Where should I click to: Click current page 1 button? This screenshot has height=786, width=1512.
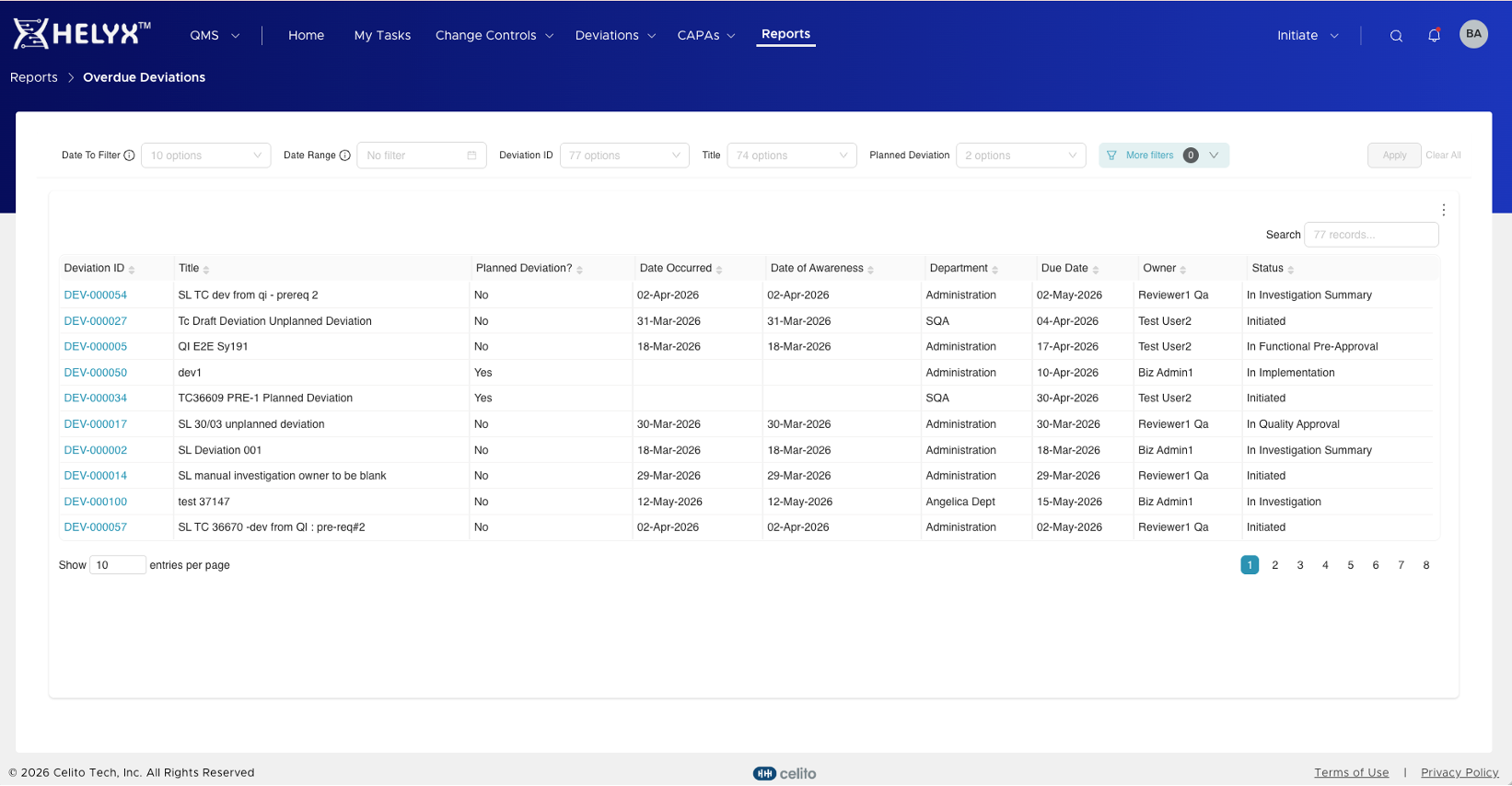click(1250, 565)
